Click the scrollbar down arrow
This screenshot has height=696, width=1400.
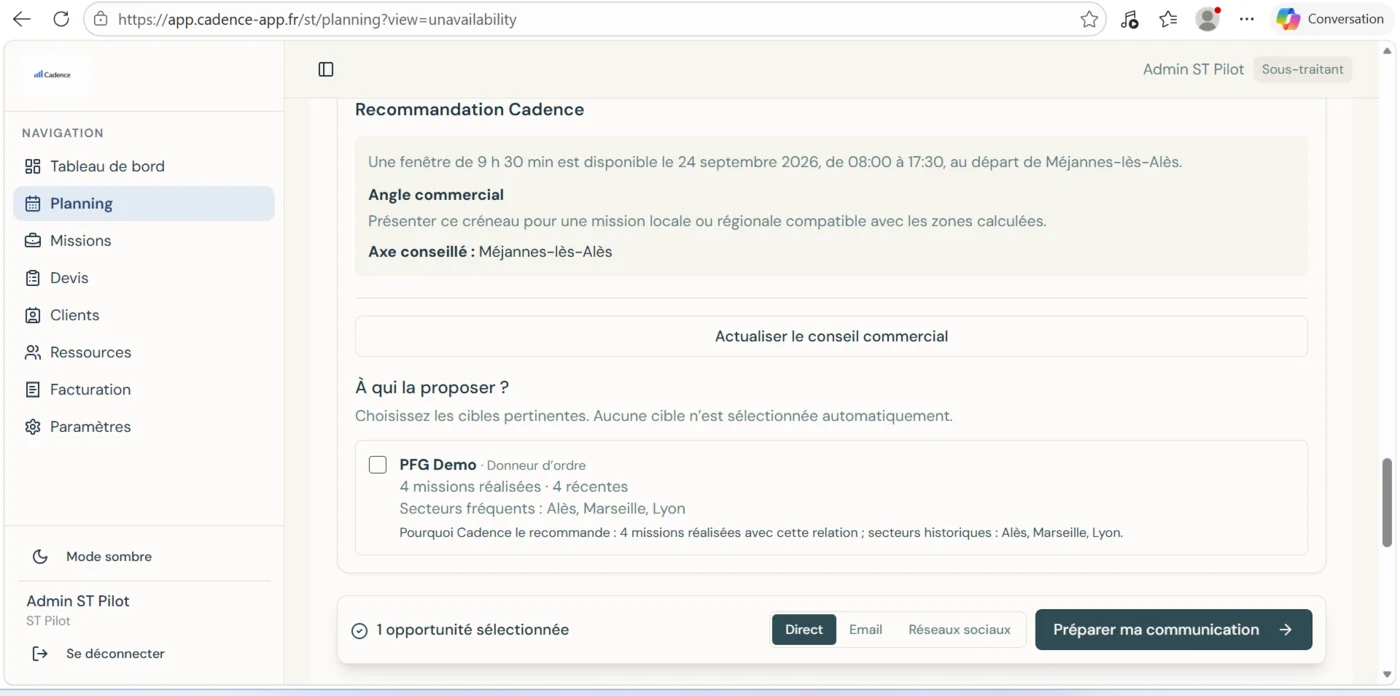click(x=1387, y=675)
